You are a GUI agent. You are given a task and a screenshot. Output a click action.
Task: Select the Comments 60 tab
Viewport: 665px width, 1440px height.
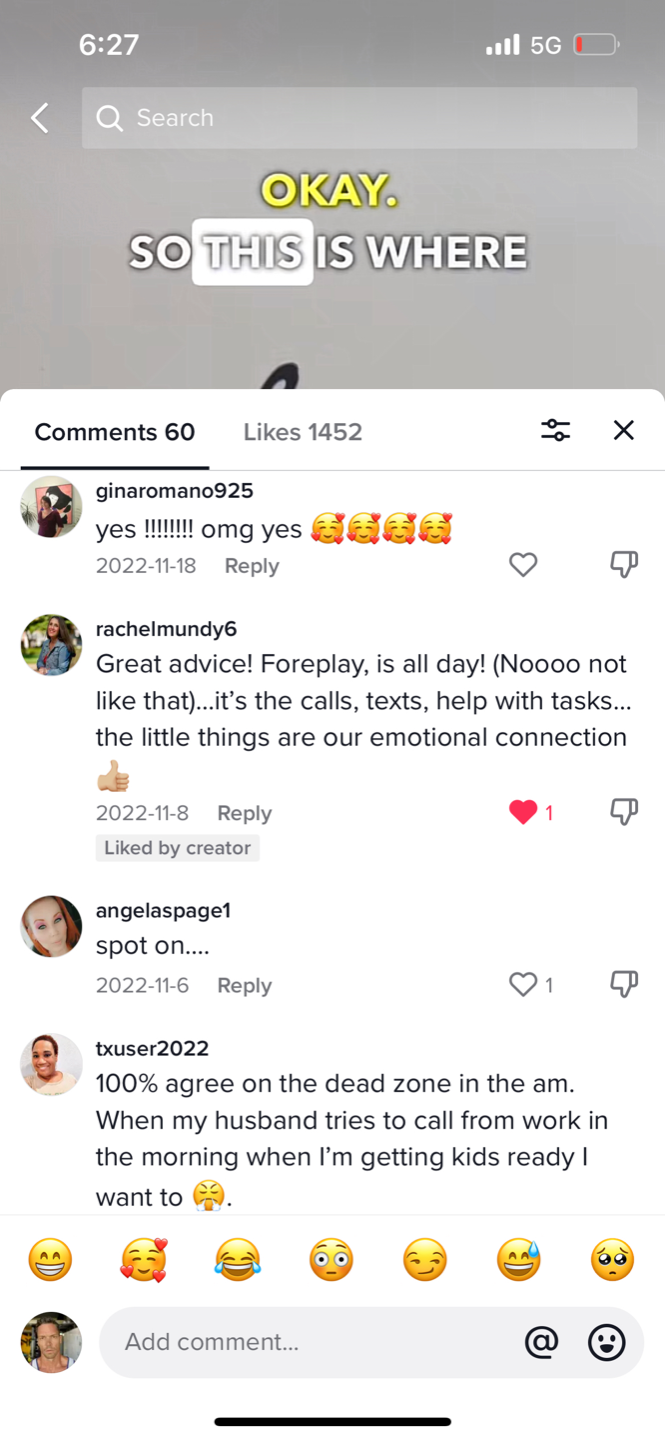(115, 432)
